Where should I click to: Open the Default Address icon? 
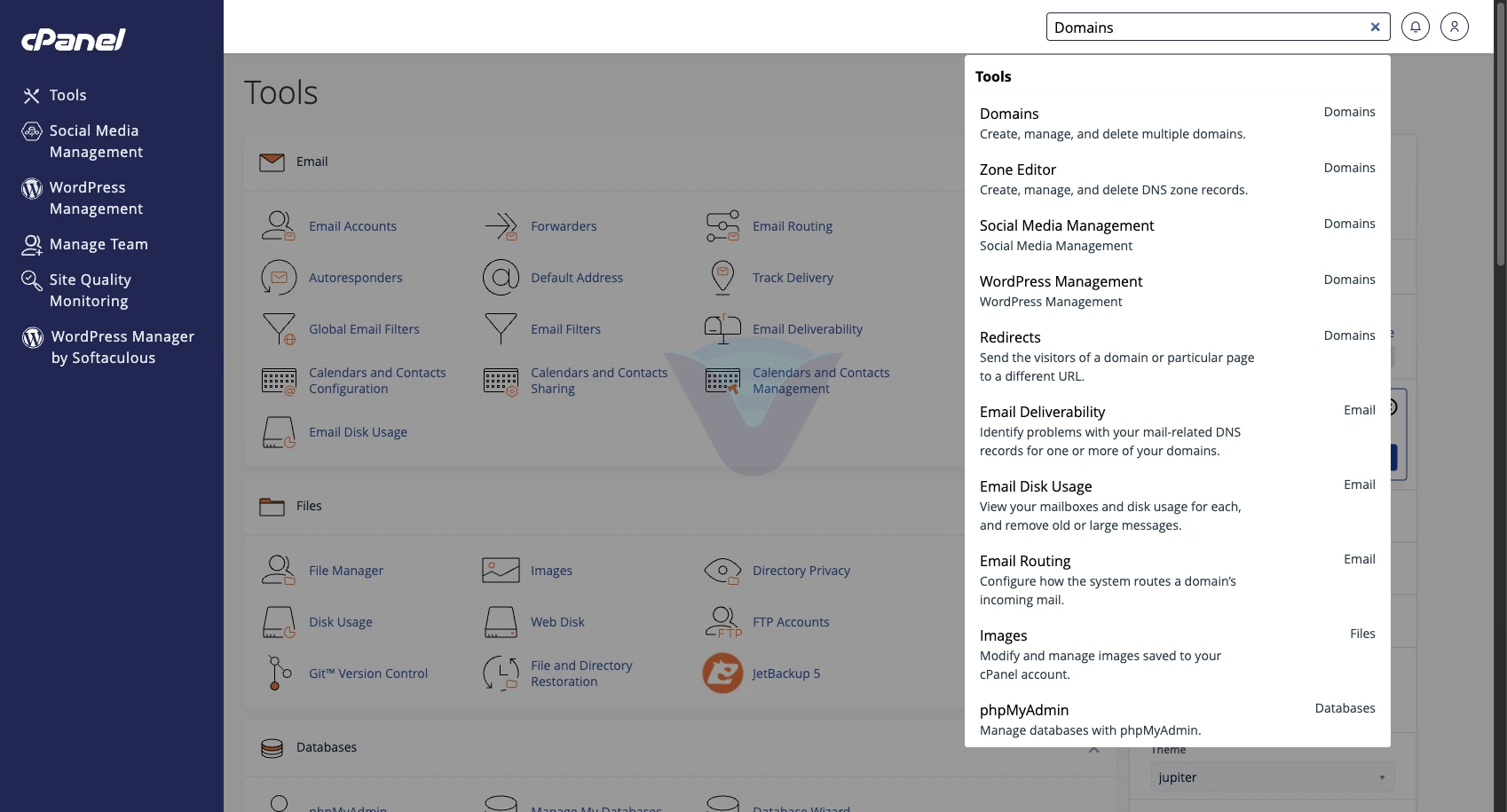[x=501, y=277]
